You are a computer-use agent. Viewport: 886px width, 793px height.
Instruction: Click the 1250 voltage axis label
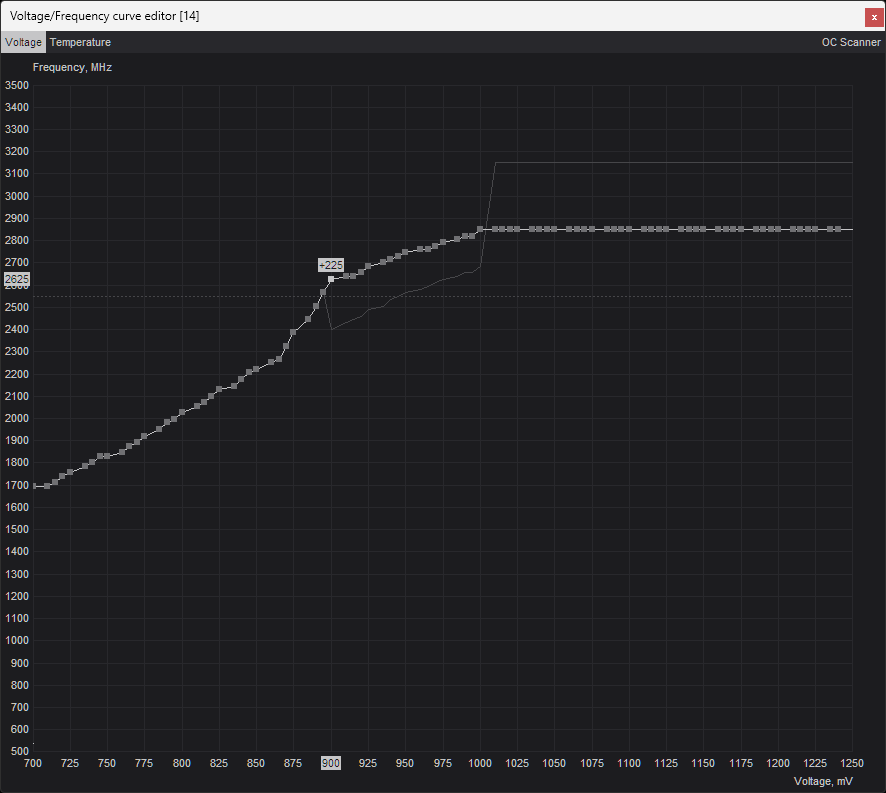click(x=852, y=764)
